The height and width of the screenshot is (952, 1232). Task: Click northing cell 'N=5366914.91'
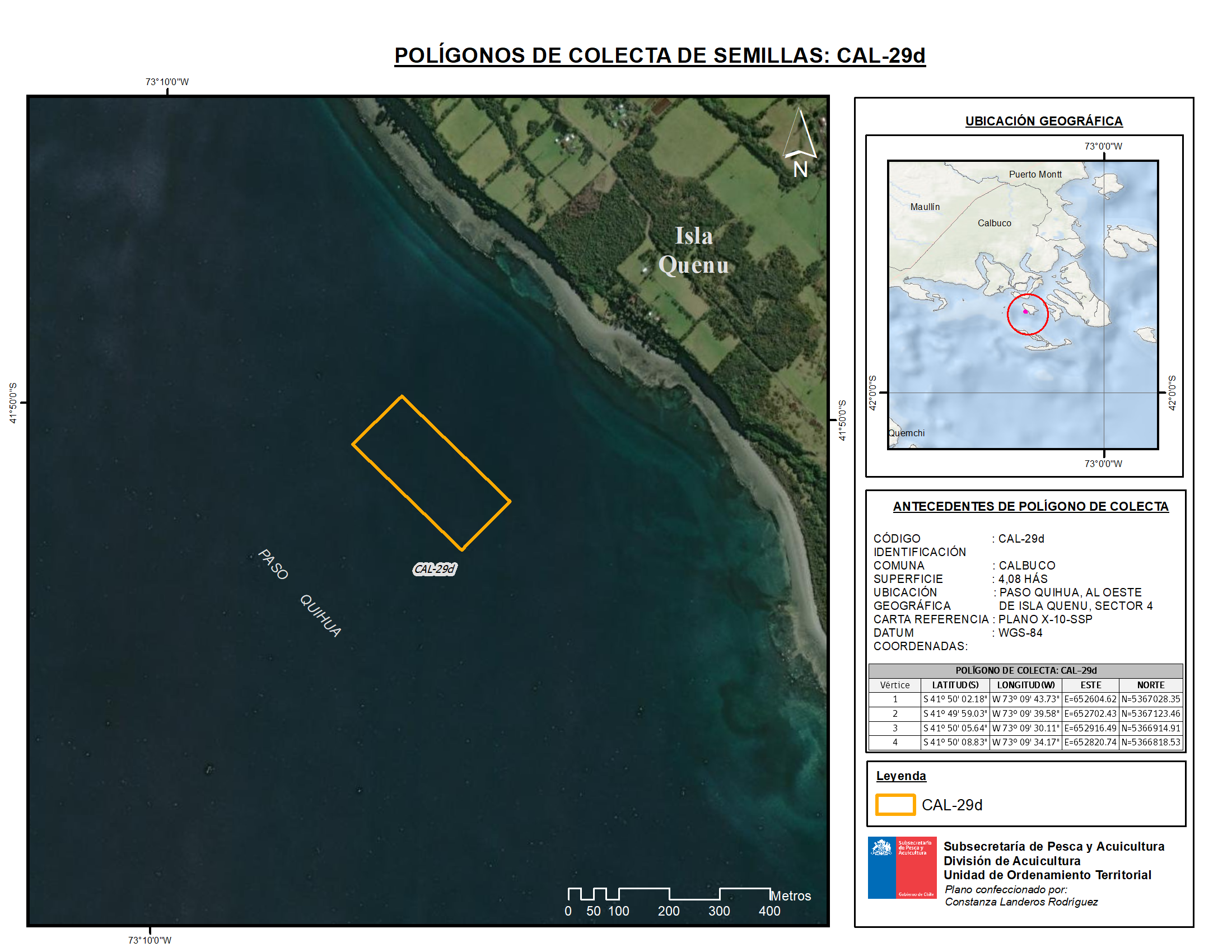pyautogui.click(x=1151, y=728)
